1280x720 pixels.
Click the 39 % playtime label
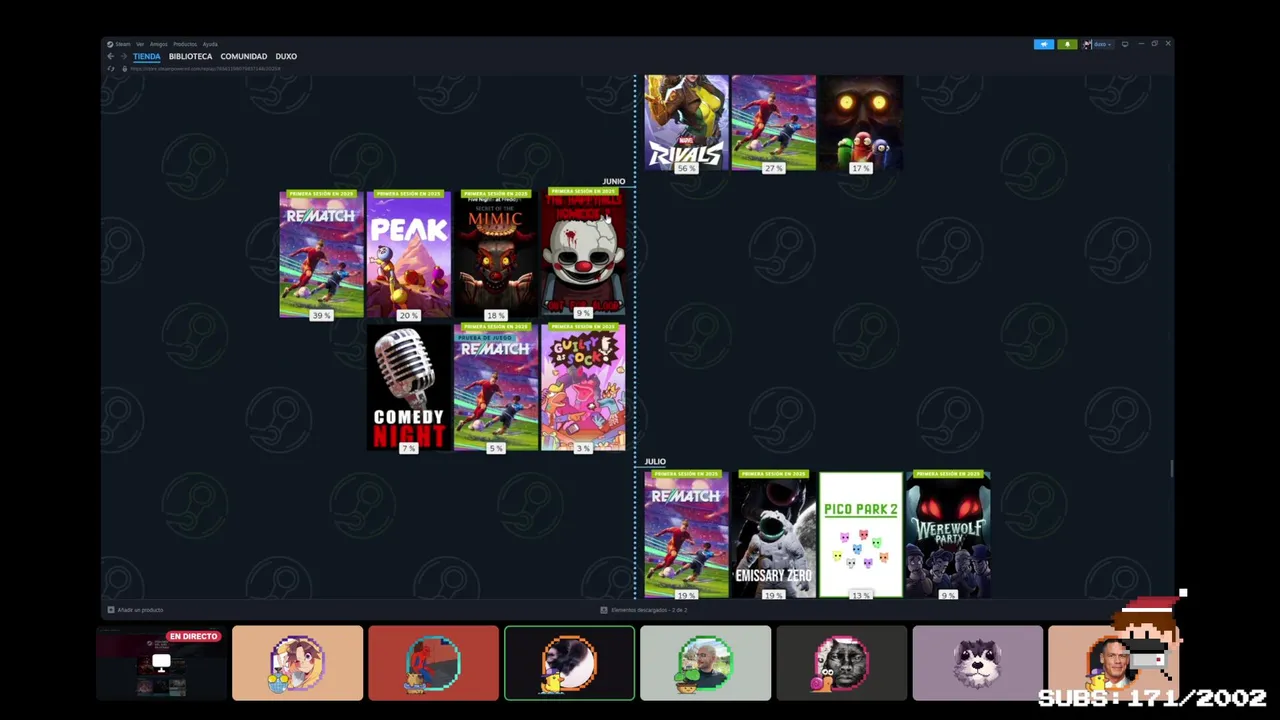[321, 315]
